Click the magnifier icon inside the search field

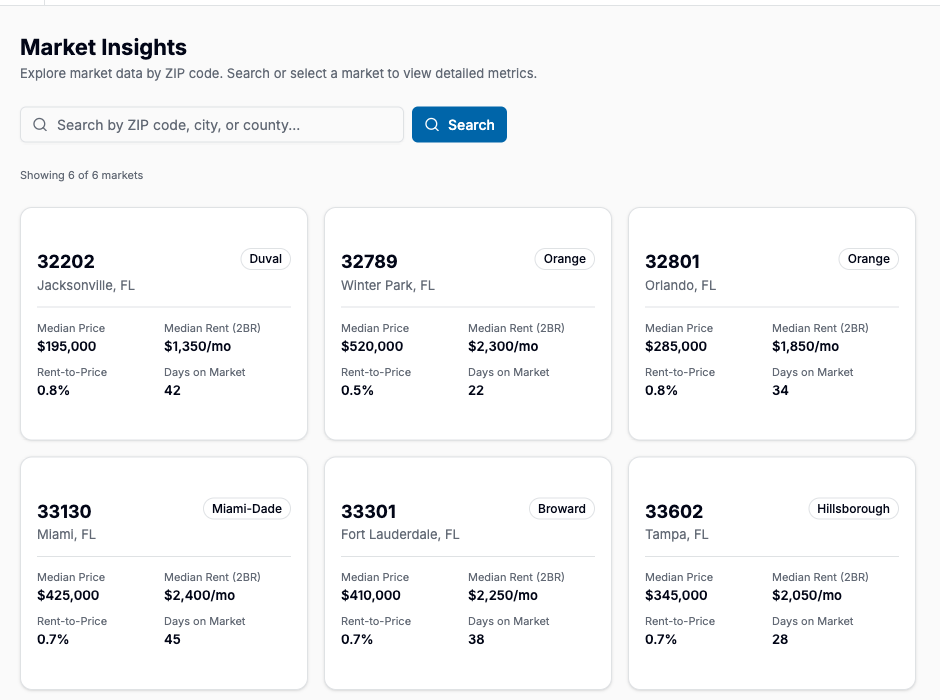click(40, 124)
